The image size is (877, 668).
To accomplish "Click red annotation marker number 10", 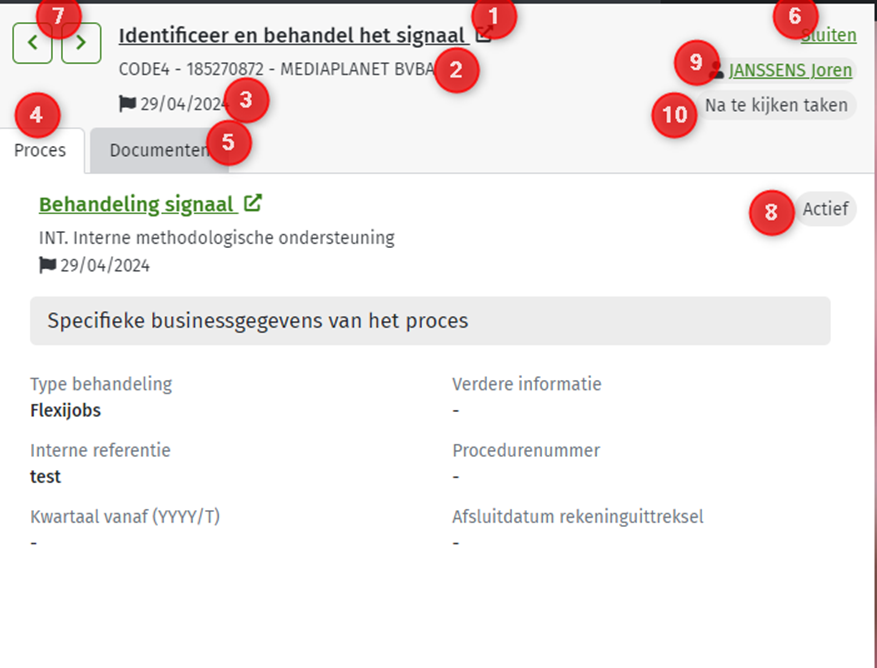I will [675, 115].
